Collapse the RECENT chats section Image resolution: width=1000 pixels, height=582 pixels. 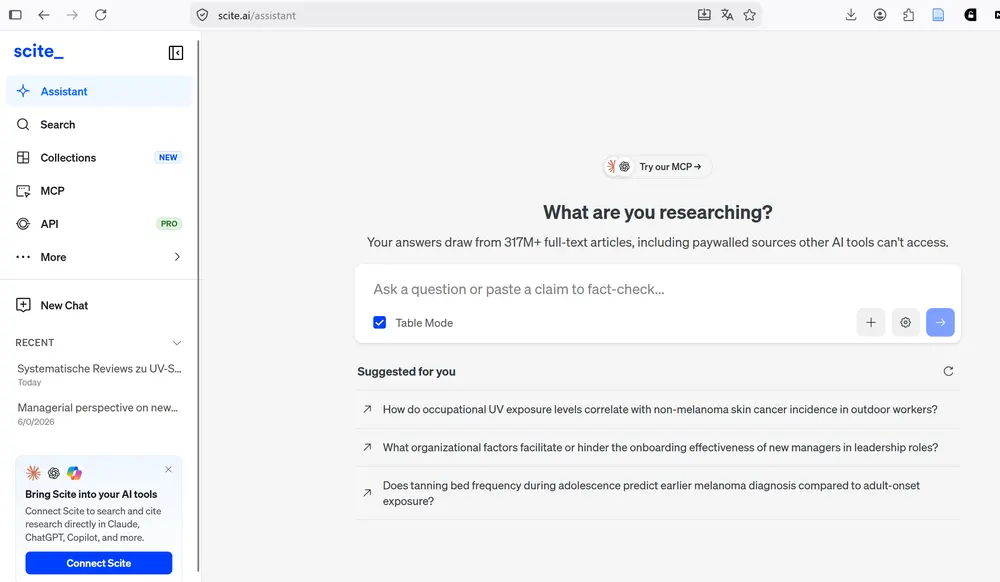pos(177,343)
